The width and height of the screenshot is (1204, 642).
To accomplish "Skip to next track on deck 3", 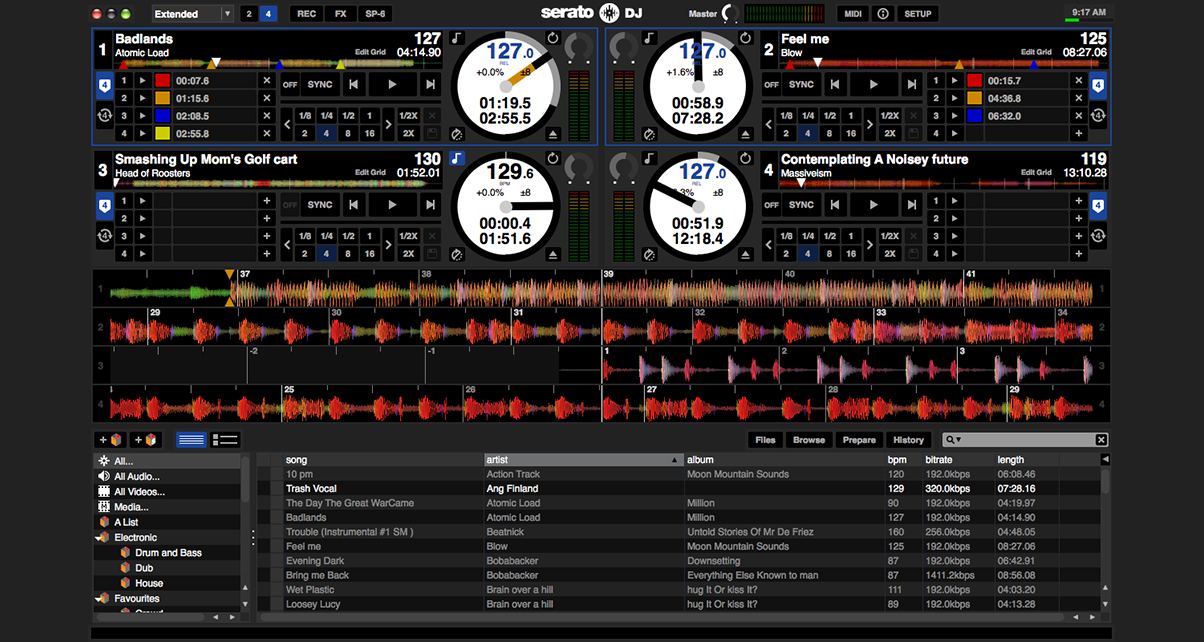I will point(431,205).
